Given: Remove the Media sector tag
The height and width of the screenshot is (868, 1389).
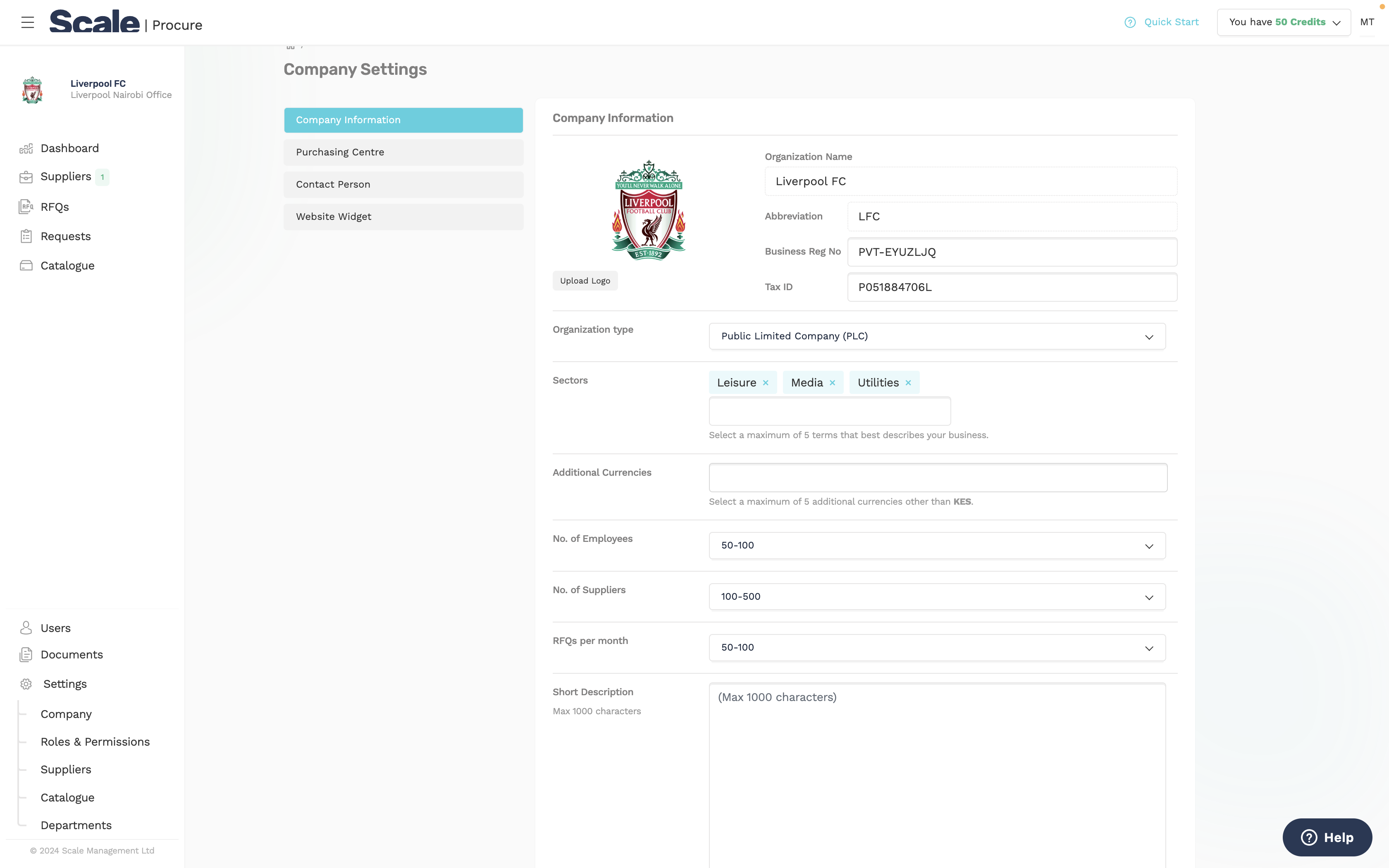Looking at the screenshot, I should 832,383.
